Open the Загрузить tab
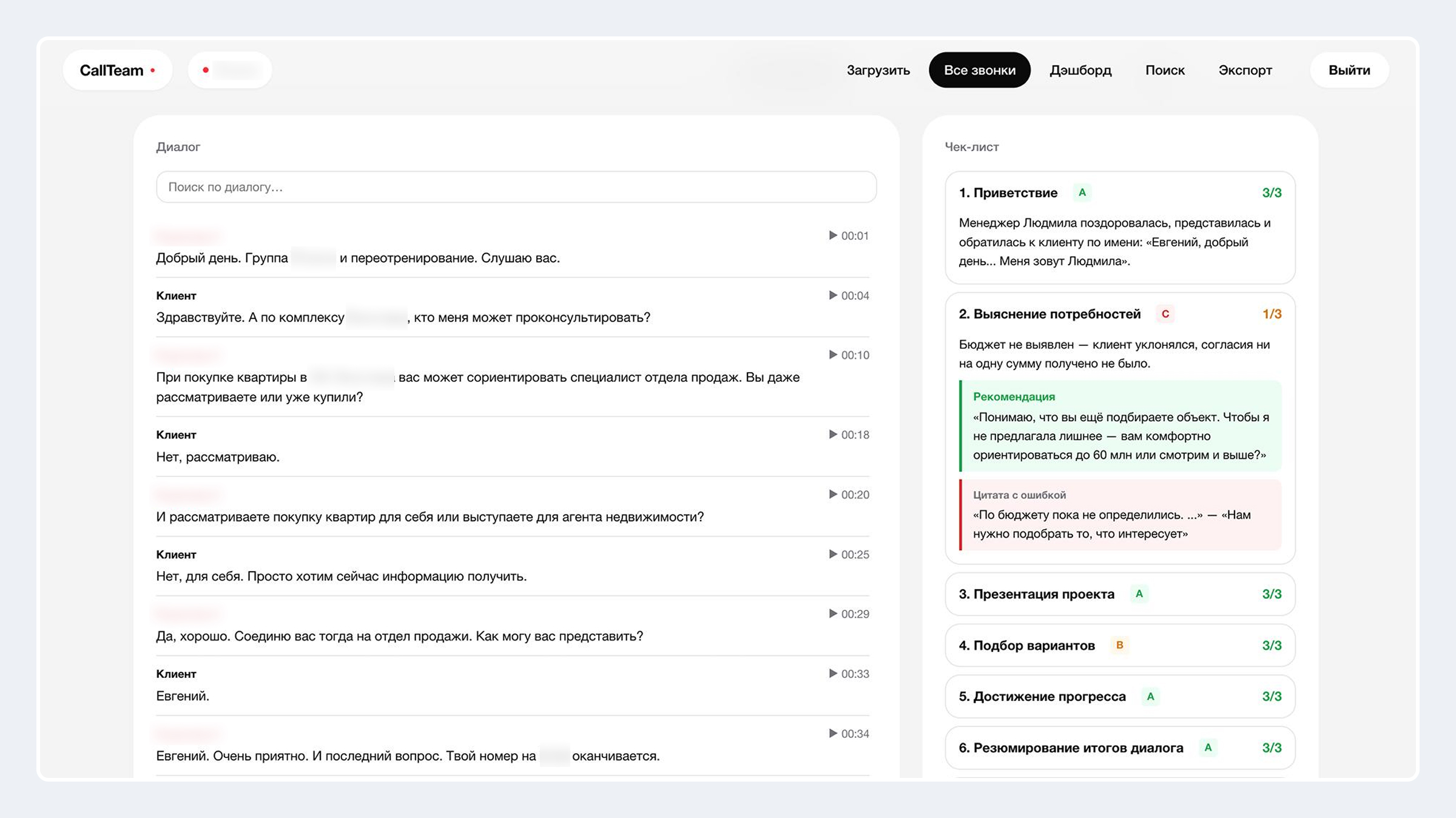 point(878,70)
